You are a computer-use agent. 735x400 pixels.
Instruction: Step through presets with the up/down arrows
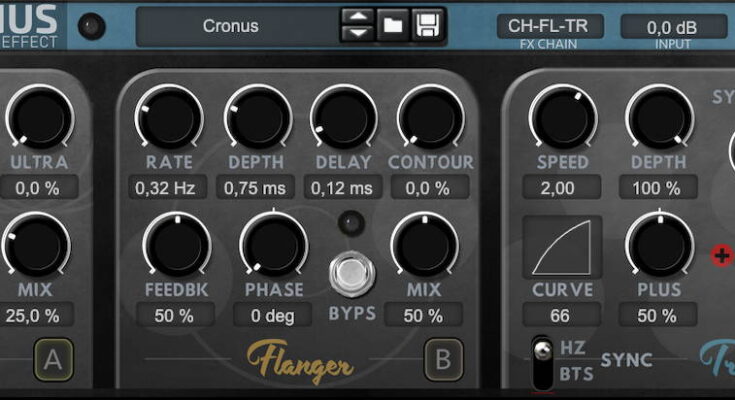(x=357, y=25)
